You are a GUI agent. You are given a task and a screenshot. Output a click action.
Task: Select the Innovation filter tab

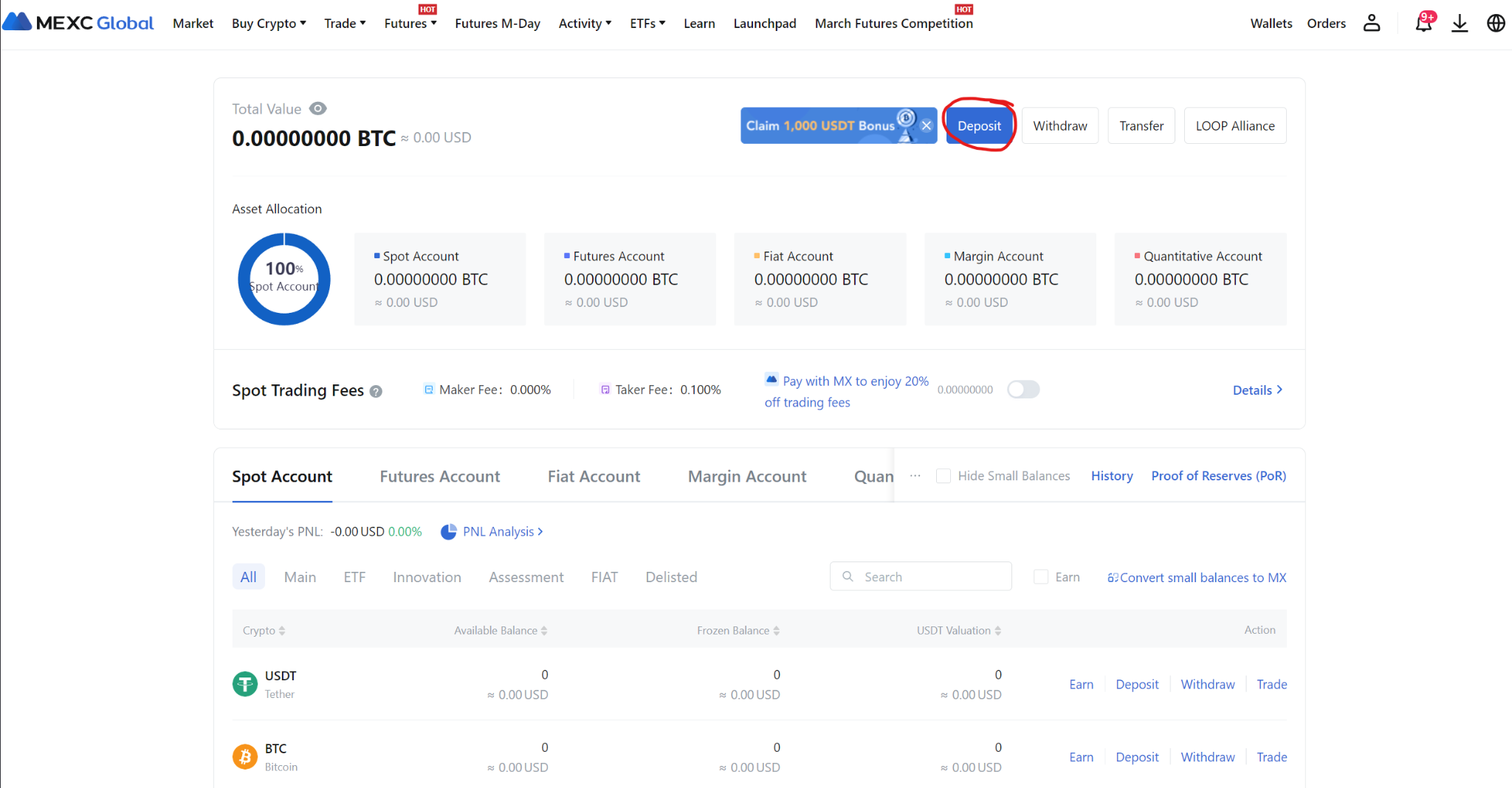427,577
